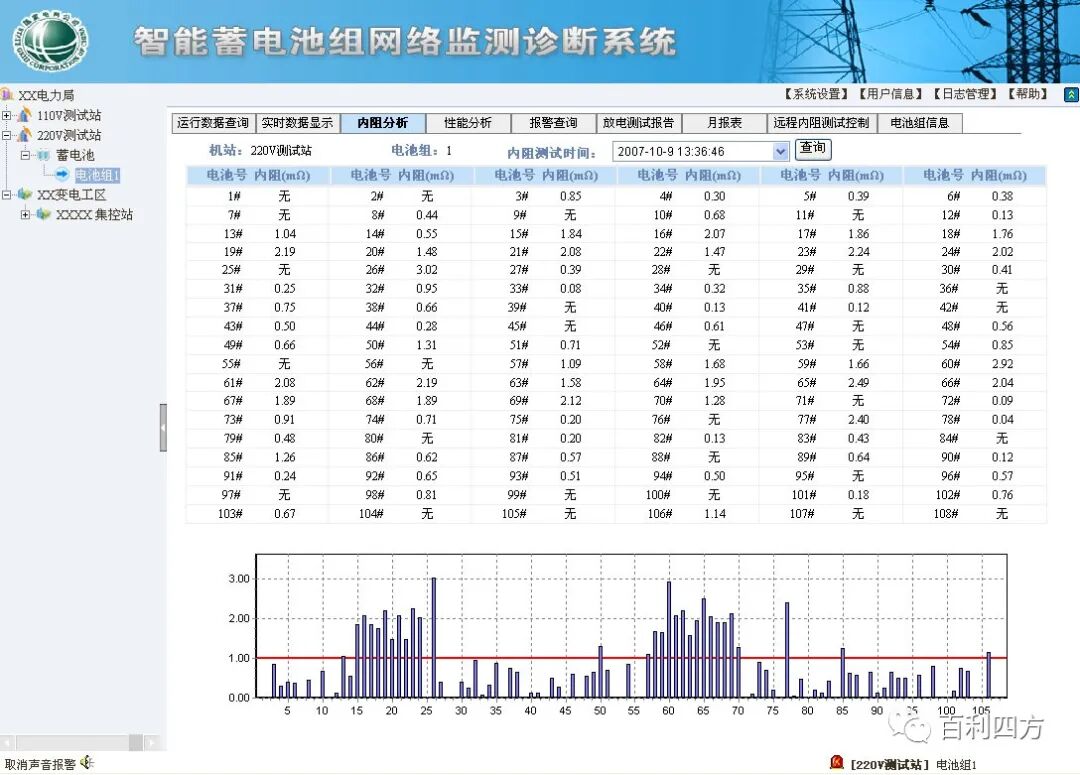Click battery 60# resistance value 2.92
Viewport: 1080px width, 775px height.
1002,364
